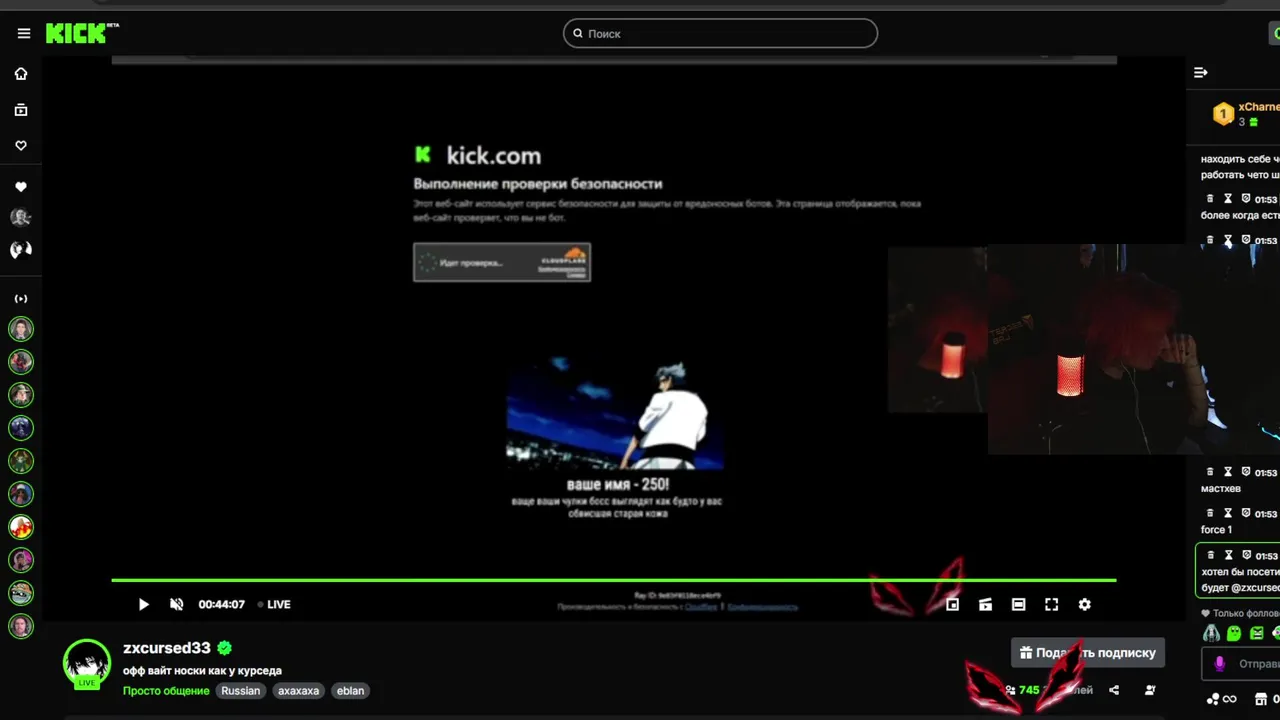
Task: Insert the green blob emote
Action: pyautogui.click(x=1234, y=633)
